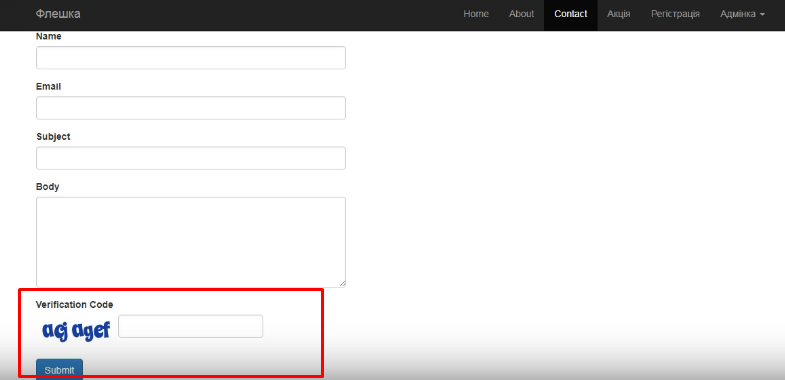
Task: Focus the Name input field
Action: pyautogui.click(x=191, y=58)
